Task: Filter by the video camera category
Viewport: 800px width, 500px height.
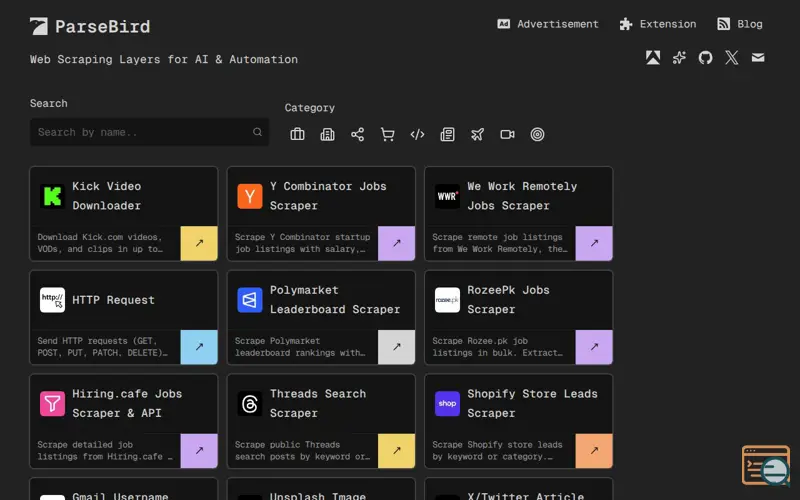Action: 508,134
